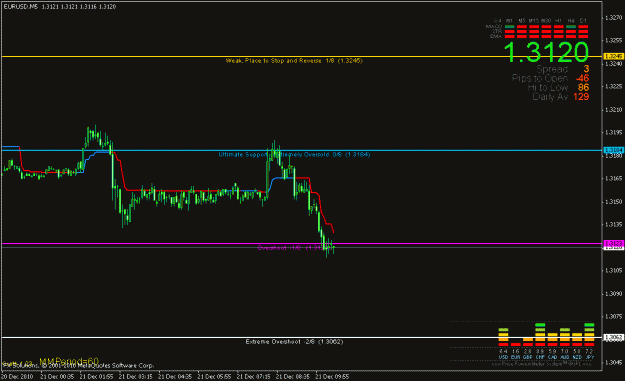Click the red STR cell under H1
Viewport: 625px width, 381px height.
click(558, 31)
